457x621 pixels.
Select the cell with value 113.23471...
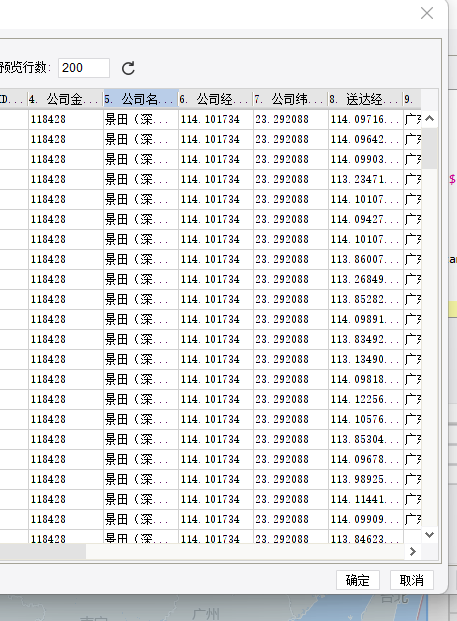pos(366,179)
